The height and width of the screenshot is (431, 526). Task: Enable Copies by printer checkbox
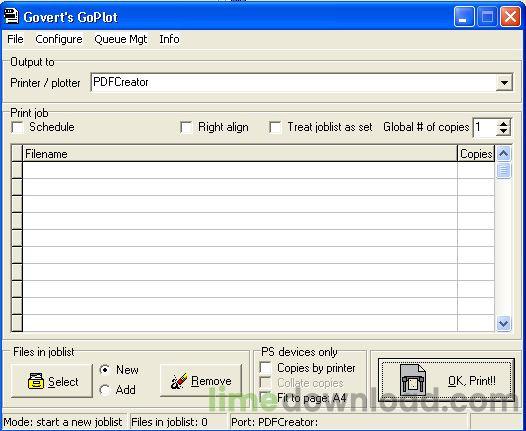coord(266,368)
